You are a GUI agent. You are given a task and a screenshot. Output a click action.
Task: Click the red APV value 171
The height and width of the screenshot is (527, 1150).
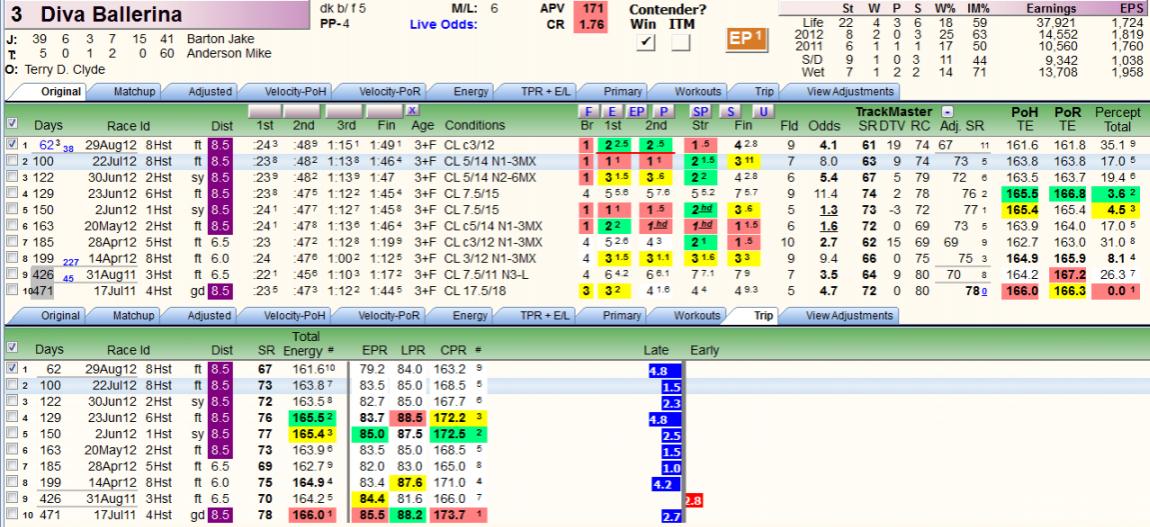click(591, 9)
